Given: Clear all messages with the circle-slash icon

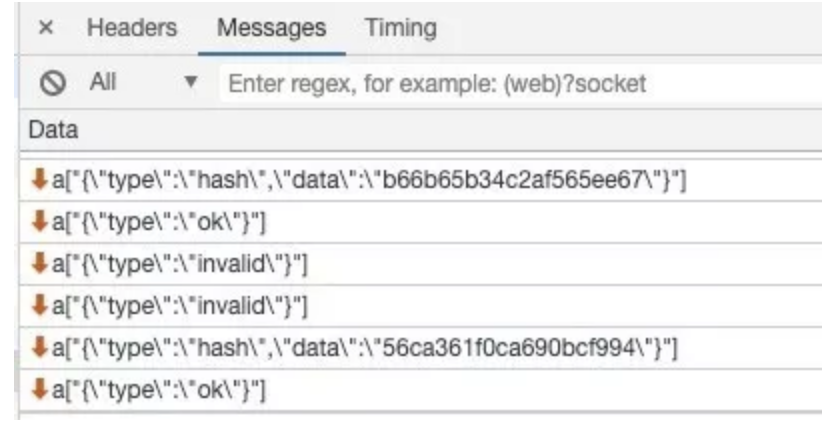Looking at the screenshot, I should [x=46, y=85].
